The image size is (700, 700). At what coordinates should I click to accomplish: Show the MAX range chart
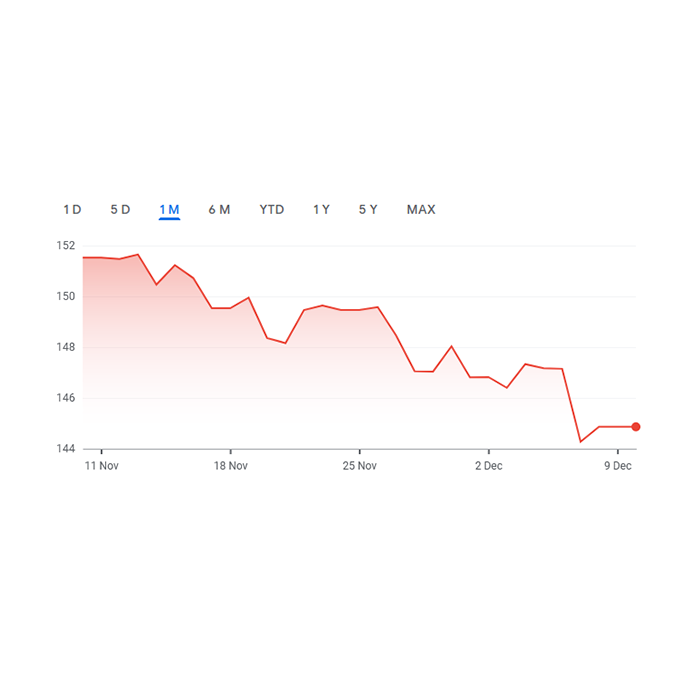(x=421, y=210)
